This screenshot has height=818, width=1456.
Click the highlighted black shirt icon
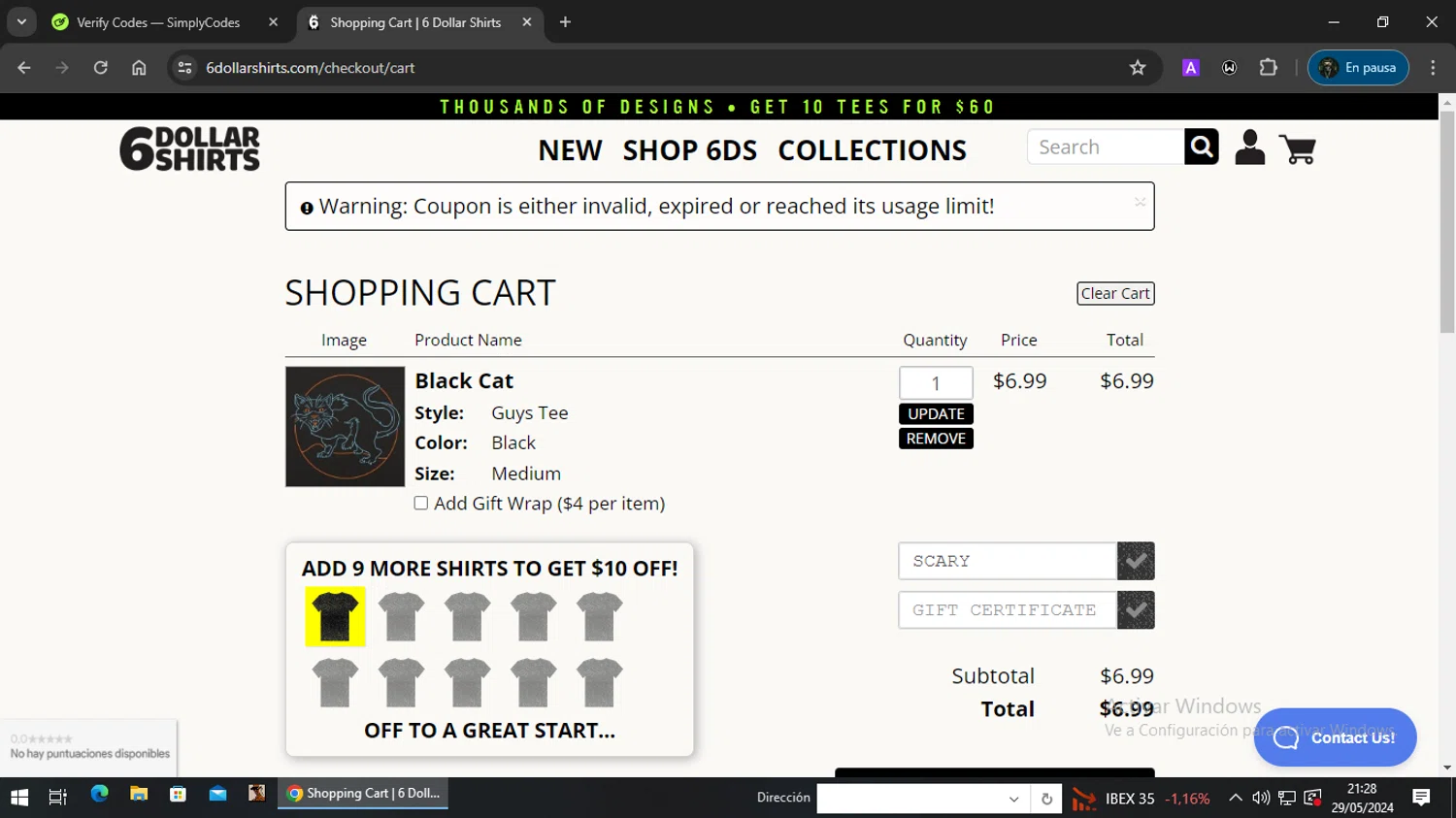click(335, 616)
